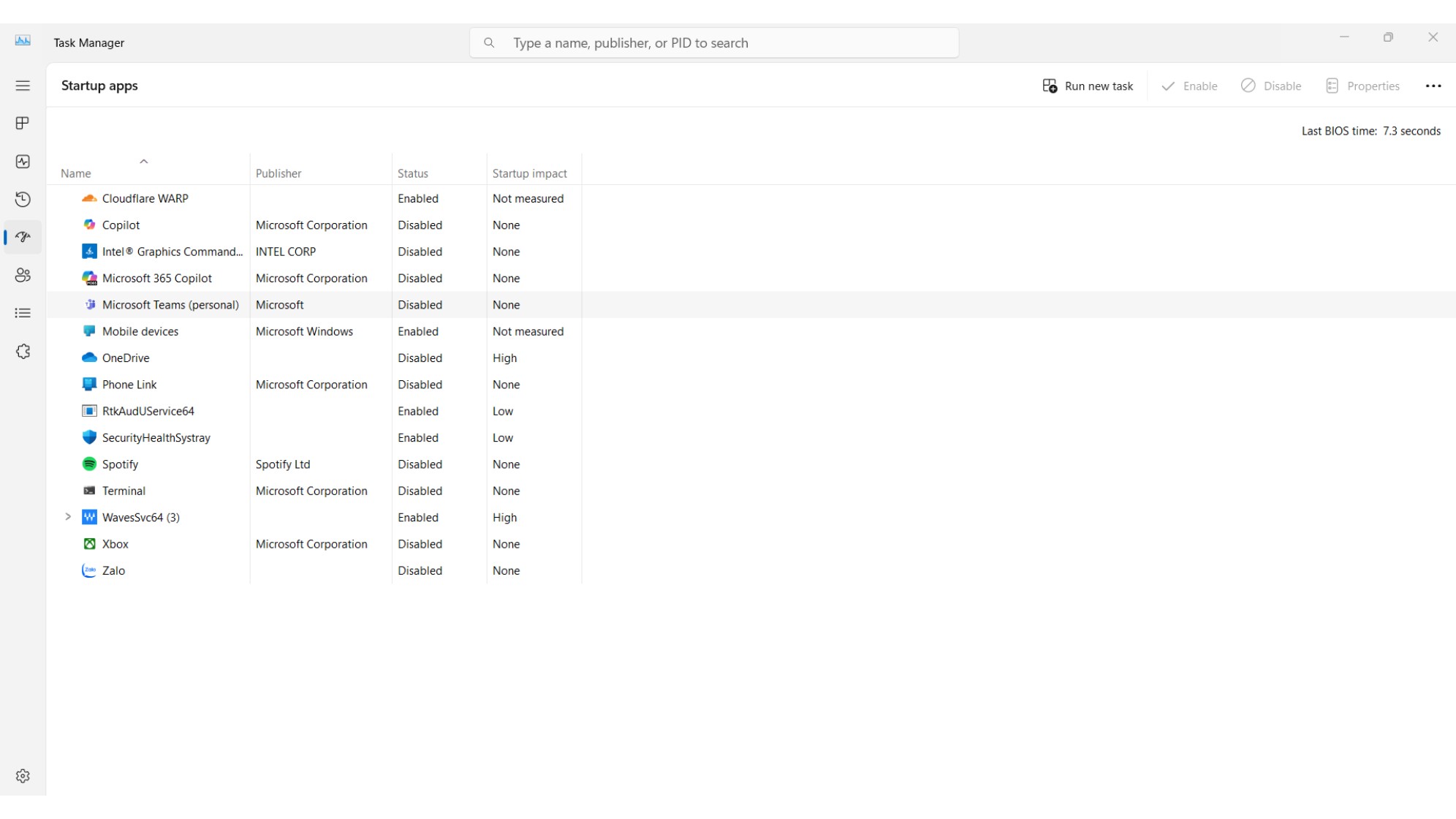Sort by the Status column header

point(413,173)
